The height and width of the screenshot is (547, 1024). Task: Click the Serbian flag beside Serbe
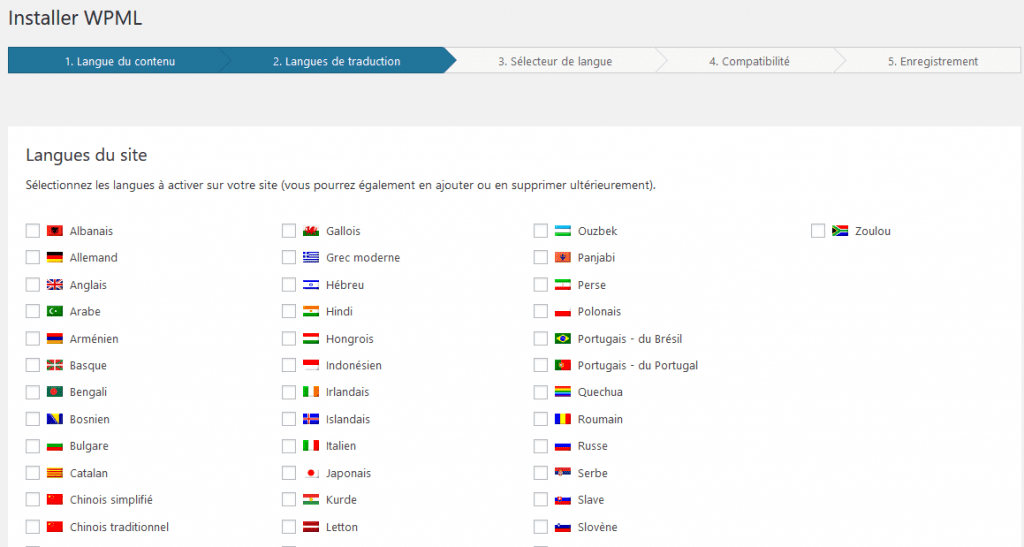(563, 473)
